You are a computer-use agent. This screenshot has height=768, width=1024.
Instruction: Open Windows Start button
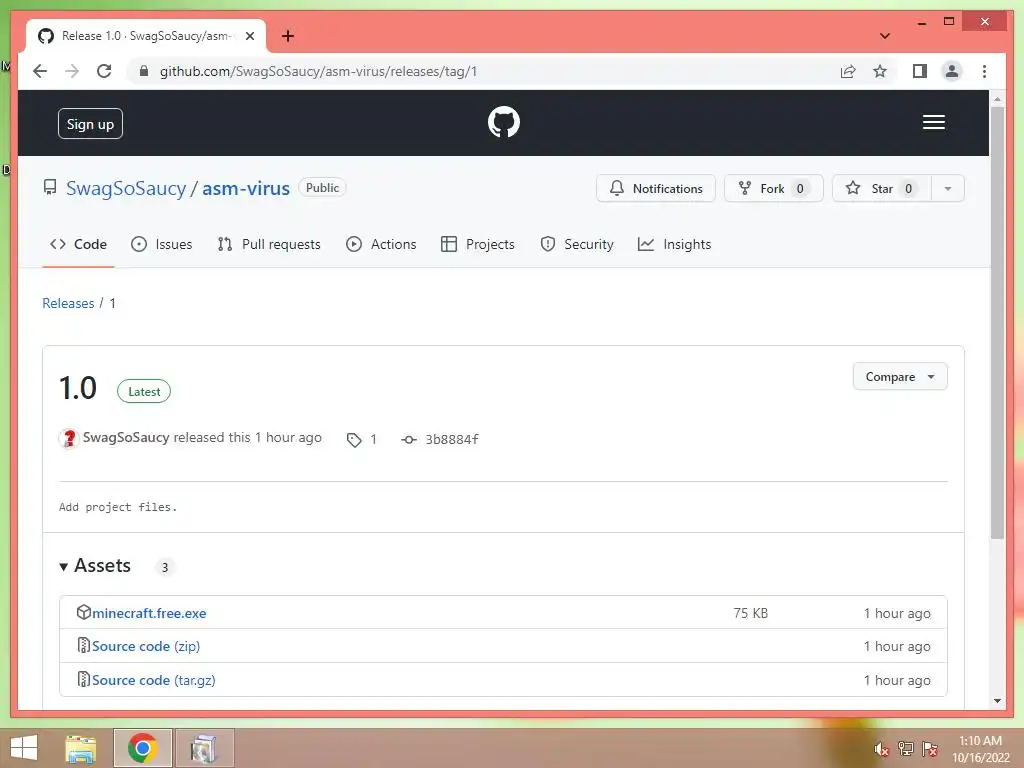click(24, 748)
